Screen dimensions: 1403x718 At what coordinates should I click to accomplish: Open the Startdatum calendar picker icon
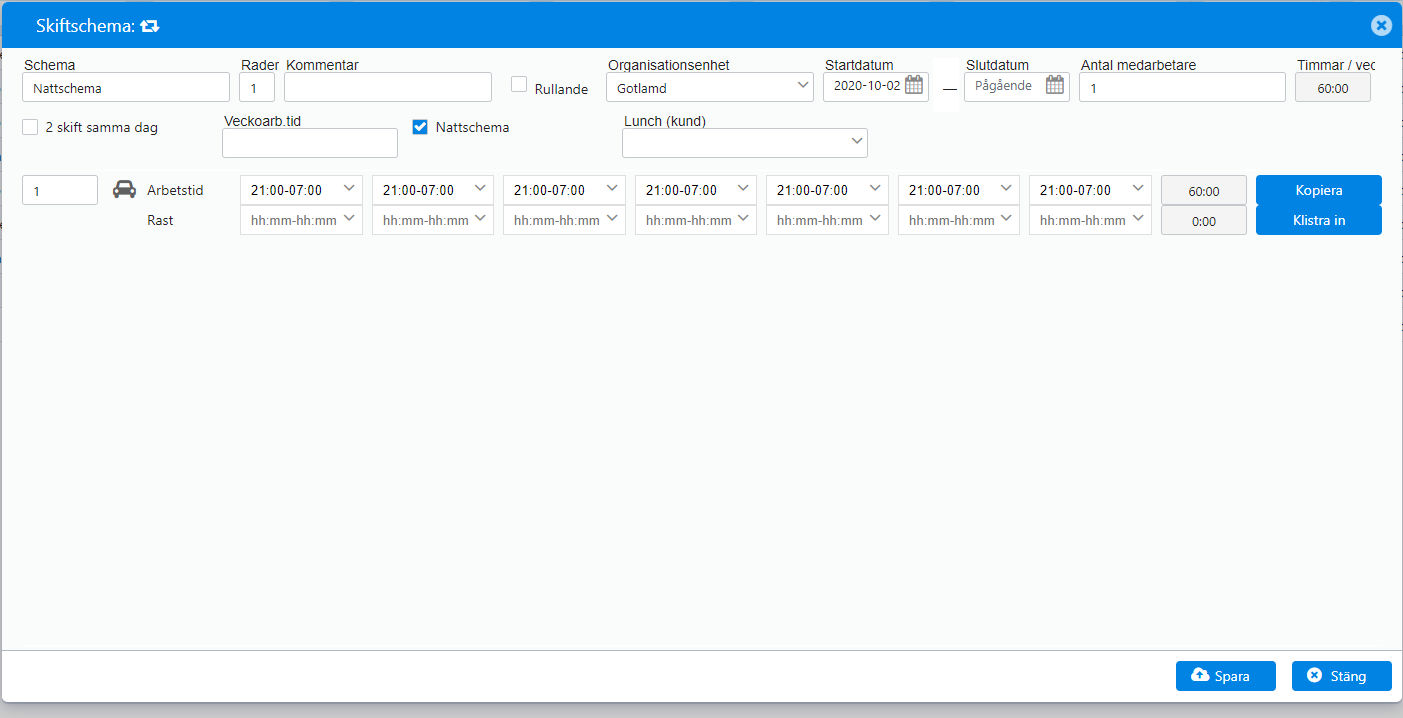click(x=914, y=86)
